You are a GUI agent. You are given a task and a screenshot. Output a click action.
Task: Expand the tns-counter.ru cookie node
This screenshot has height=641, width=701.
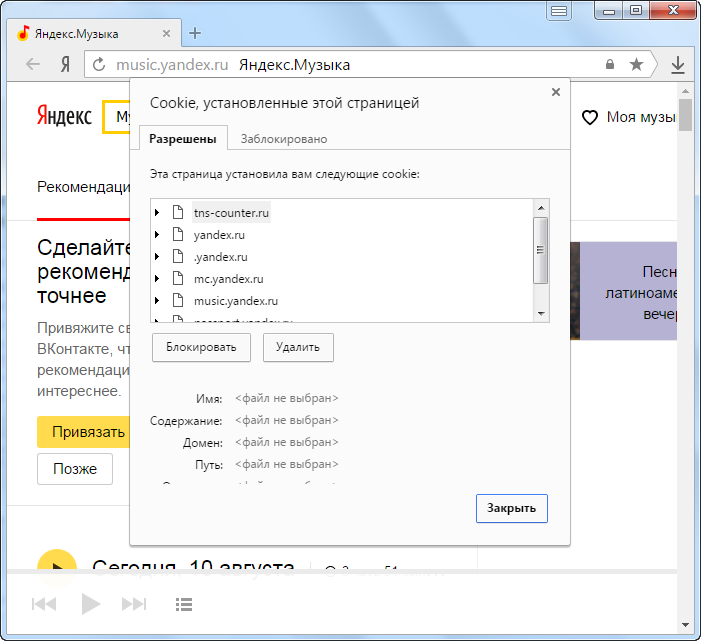click(x=157, y=212)
